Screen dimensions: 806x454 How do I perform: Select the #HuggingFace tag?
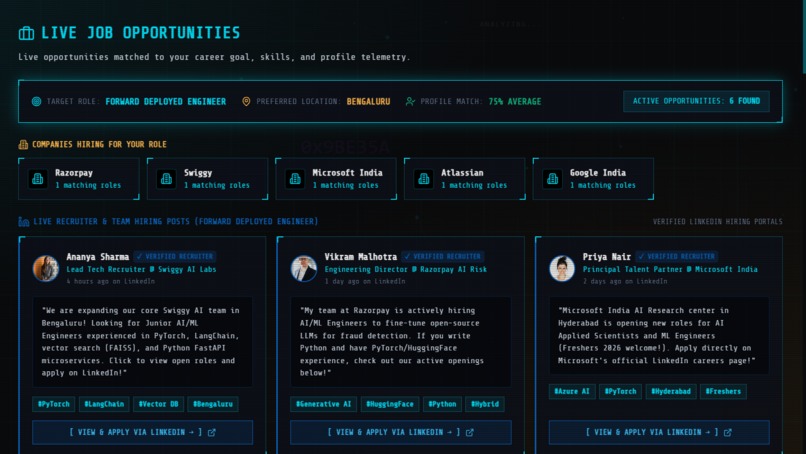coord(390,404)
